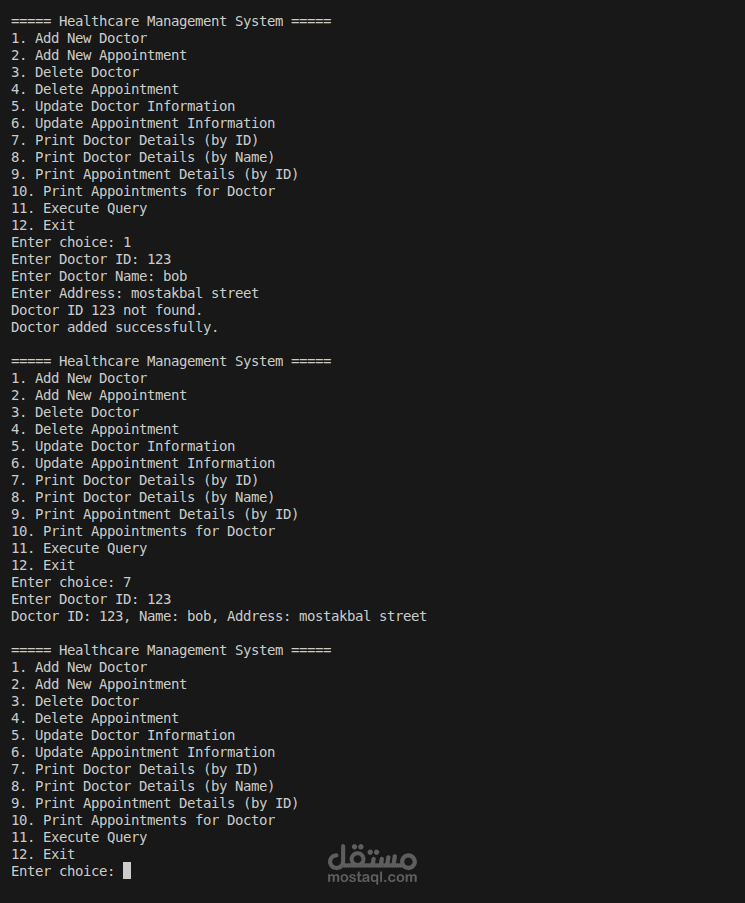Click the 'Doctor ID 123 not found.' line
The image size is (745, 903).
pos(106,310)
